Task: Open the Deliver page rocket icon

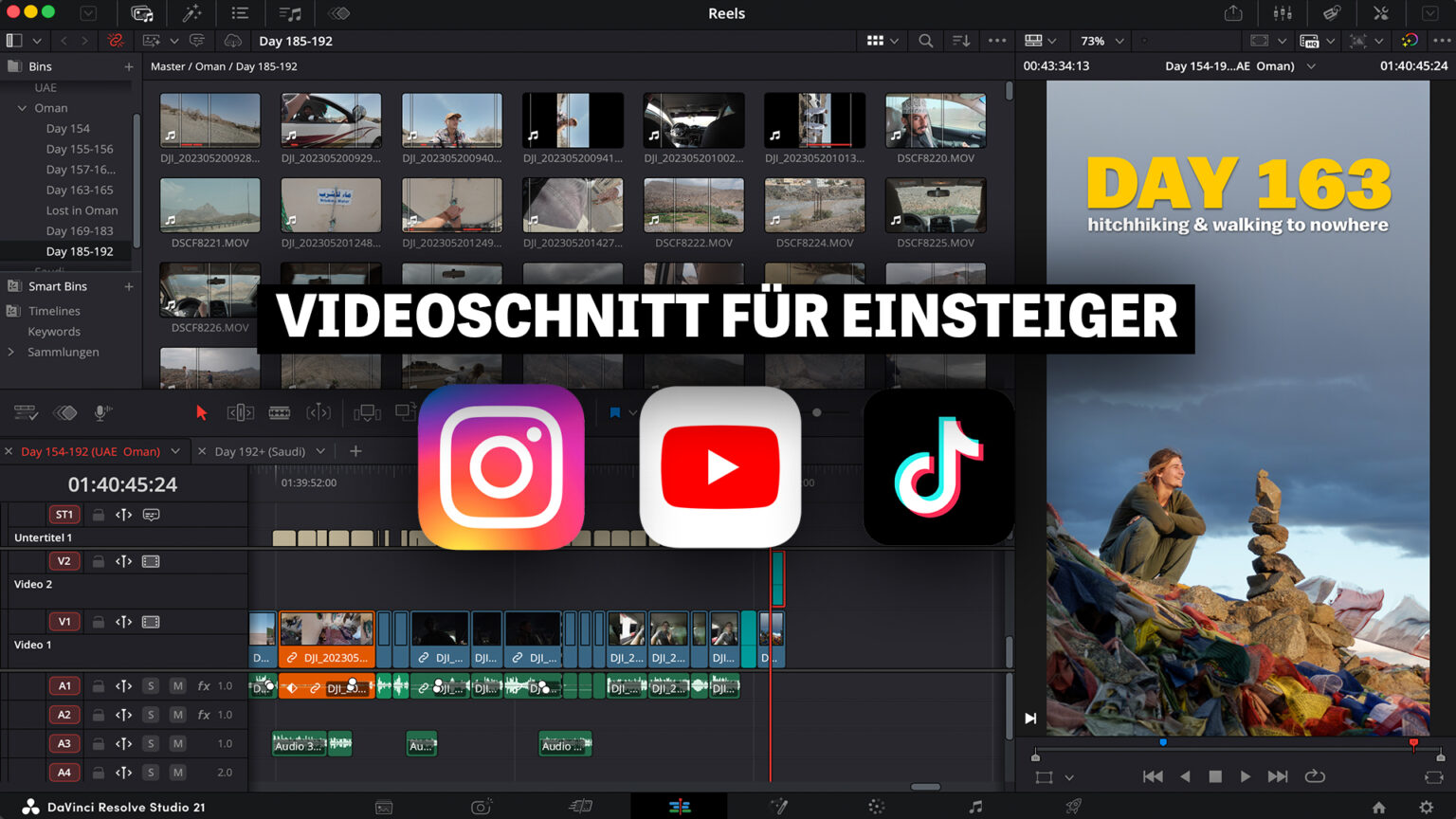Action: tap(1073, 807)
